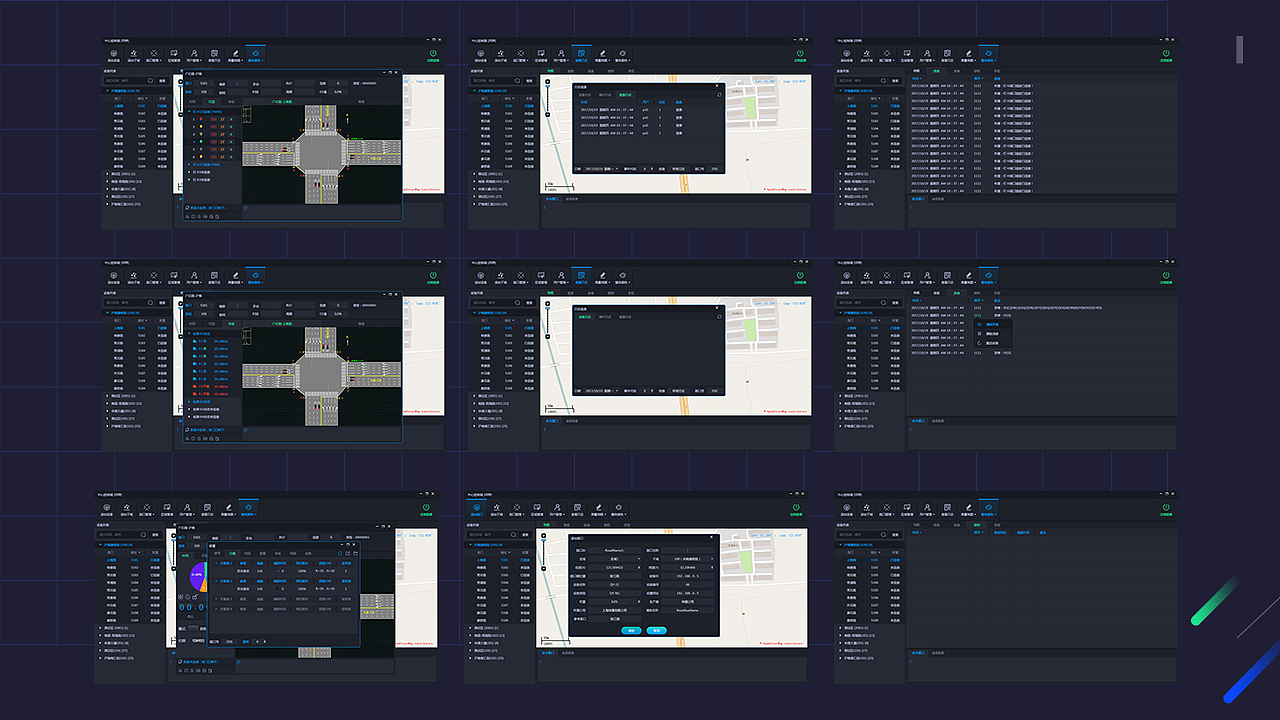The width and height of the screenshot is (1280, 720).
Task: Click search magnifier icon in bottom-middle panel sidebar
Action: (x=513, y=535)
